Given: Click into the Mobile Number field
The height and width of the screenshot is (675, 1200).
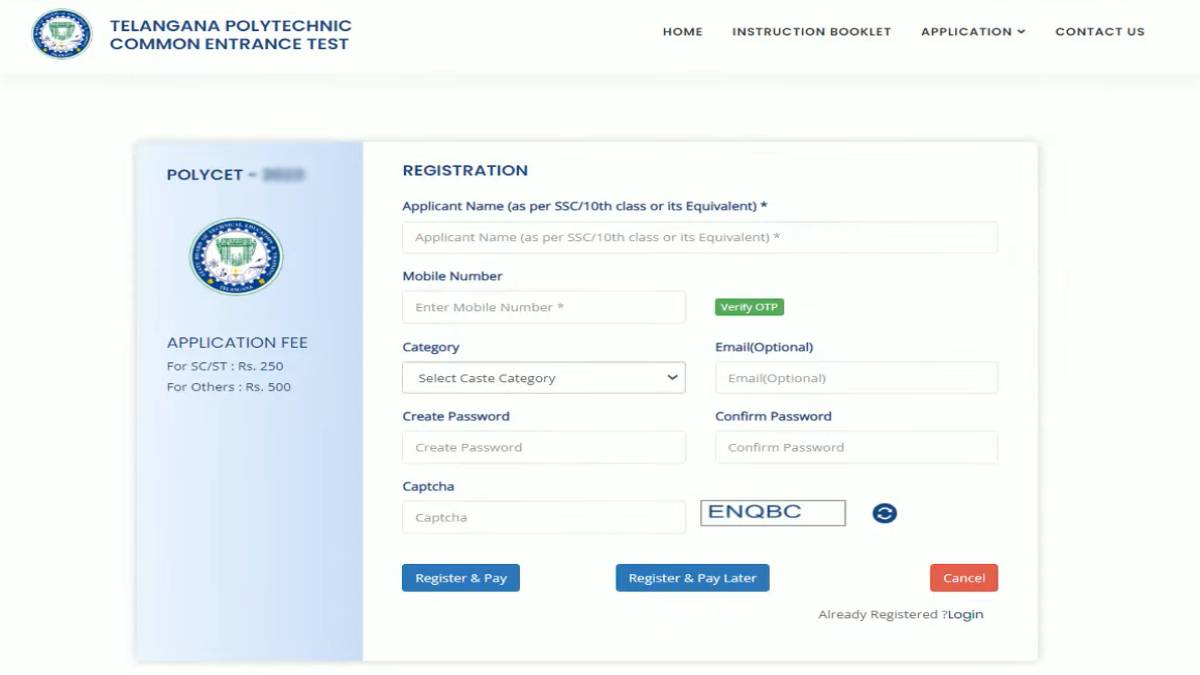Looking at the screenshot, I should click(544, 307).
